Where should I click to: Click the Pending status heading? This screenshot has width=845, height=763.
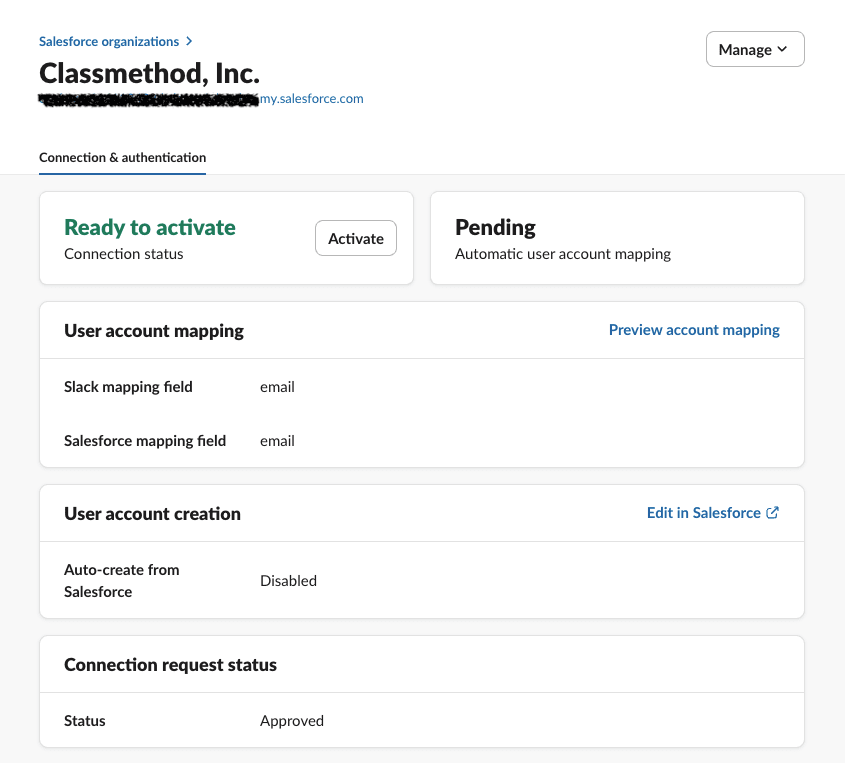(x=495, y=227)
